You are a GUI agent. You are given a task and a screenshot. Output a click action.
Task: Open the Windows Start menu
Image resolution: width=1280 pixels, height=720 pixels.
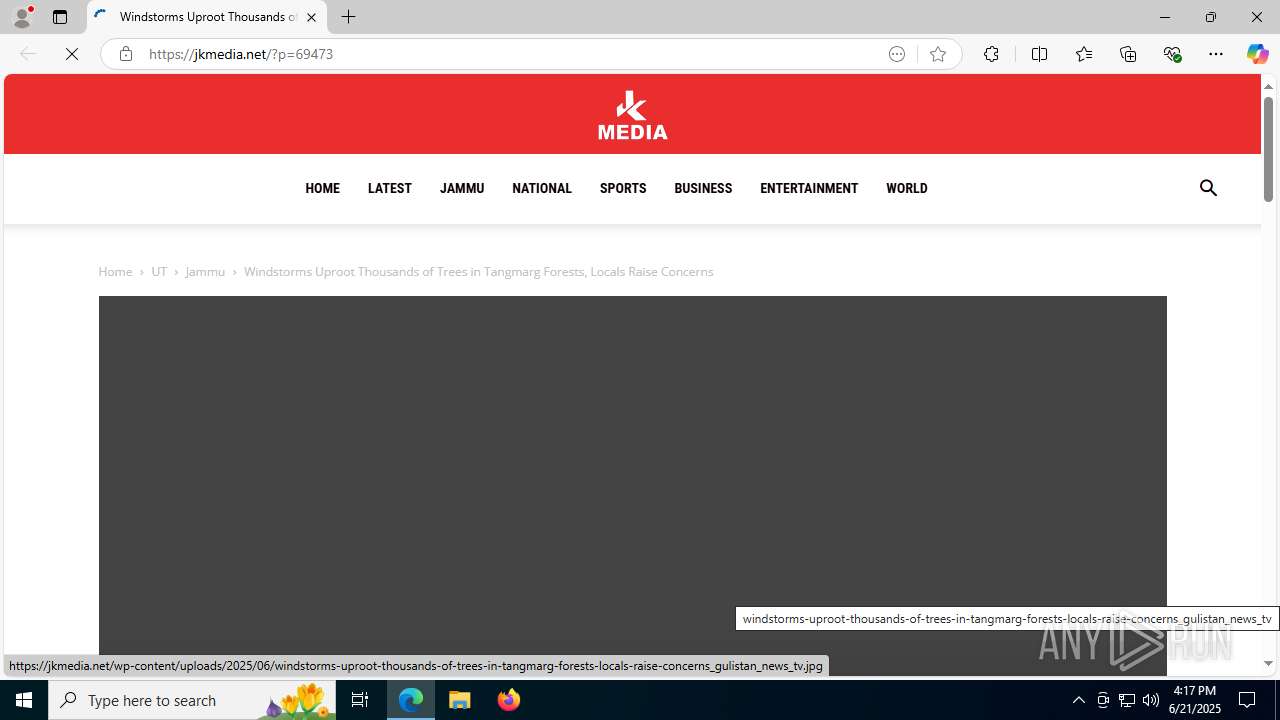pyautogui.click(x=24, y=700)
